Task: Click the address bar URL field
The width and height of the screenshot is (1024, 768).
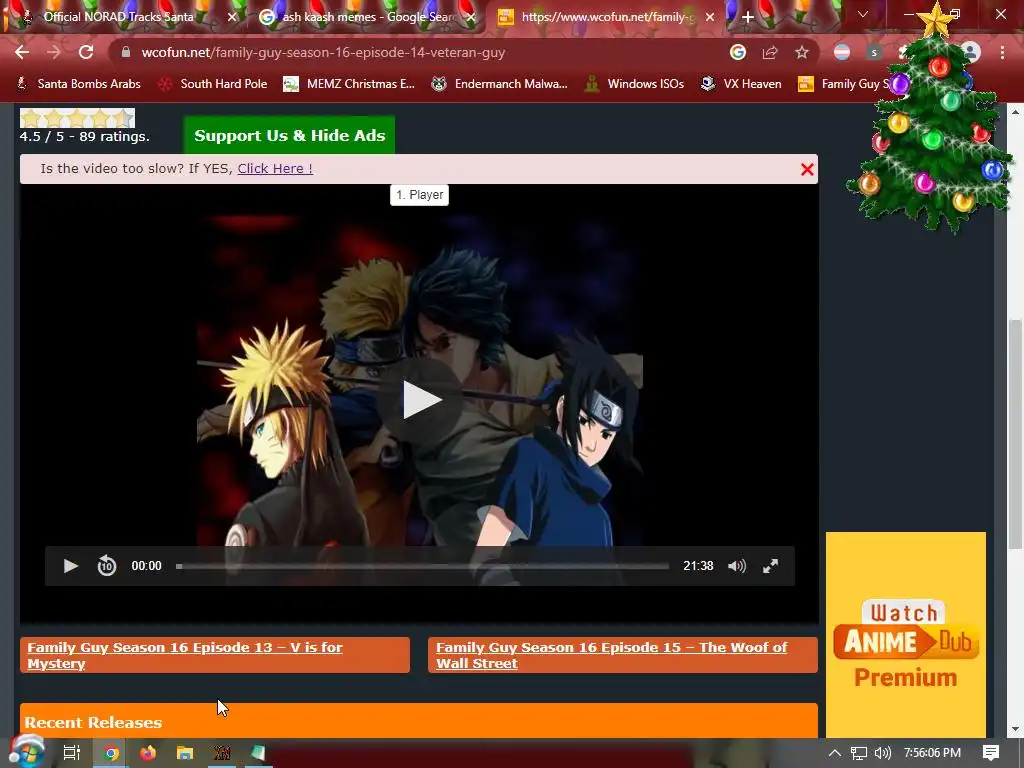Action: [x=418, y=52]
